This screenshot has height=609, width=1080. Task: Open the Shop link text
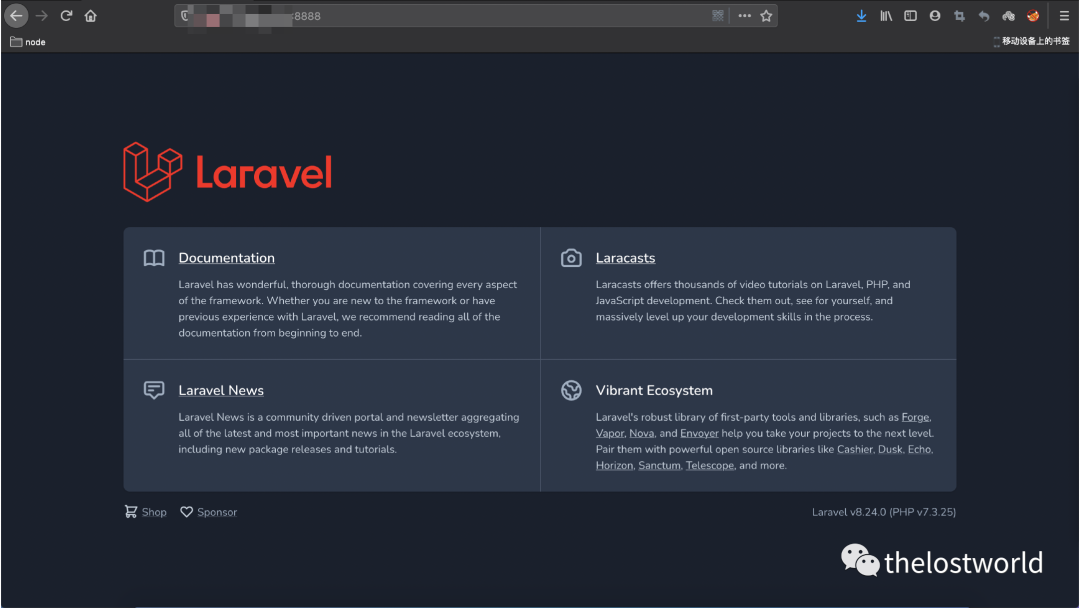coord(154,513)
